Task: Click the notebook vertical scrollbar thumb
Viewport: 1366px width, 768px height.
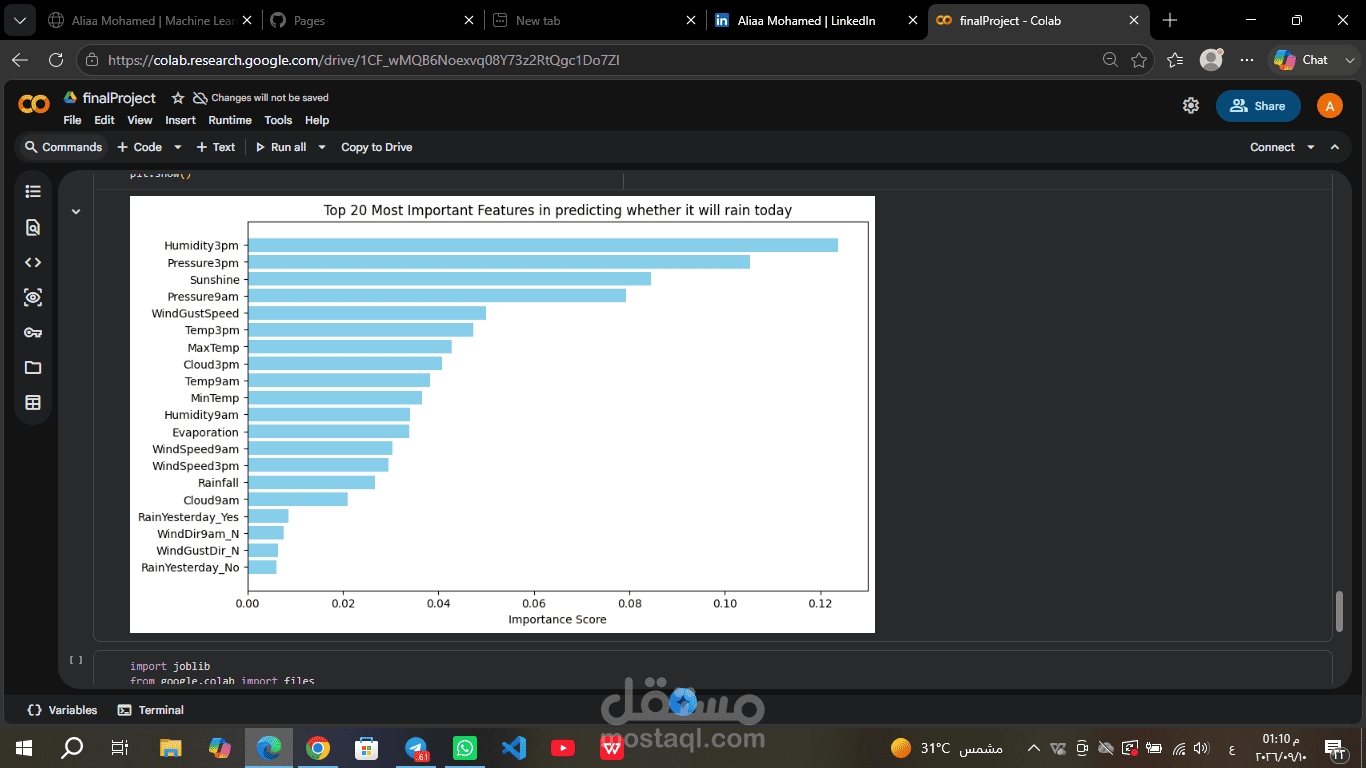Action: (x=1340, y=611)
